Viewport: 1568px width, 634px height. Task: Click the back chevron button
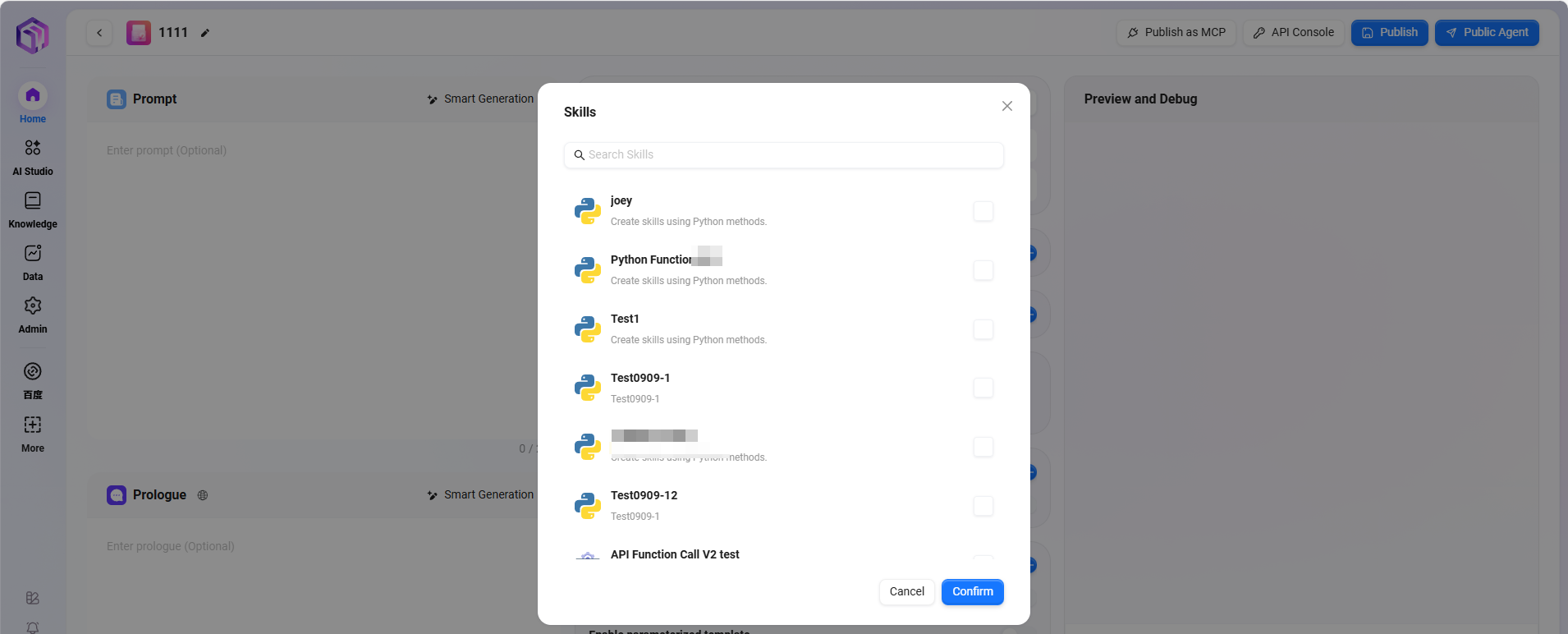coord(99,33)
